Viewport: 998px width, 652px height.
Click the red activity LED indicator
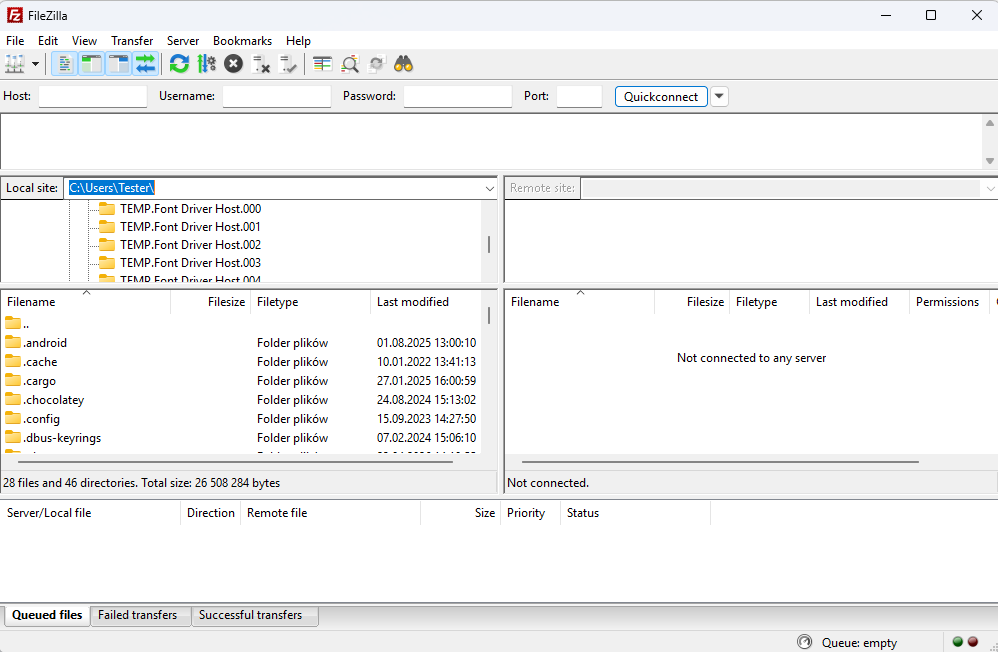coord(973,642)
